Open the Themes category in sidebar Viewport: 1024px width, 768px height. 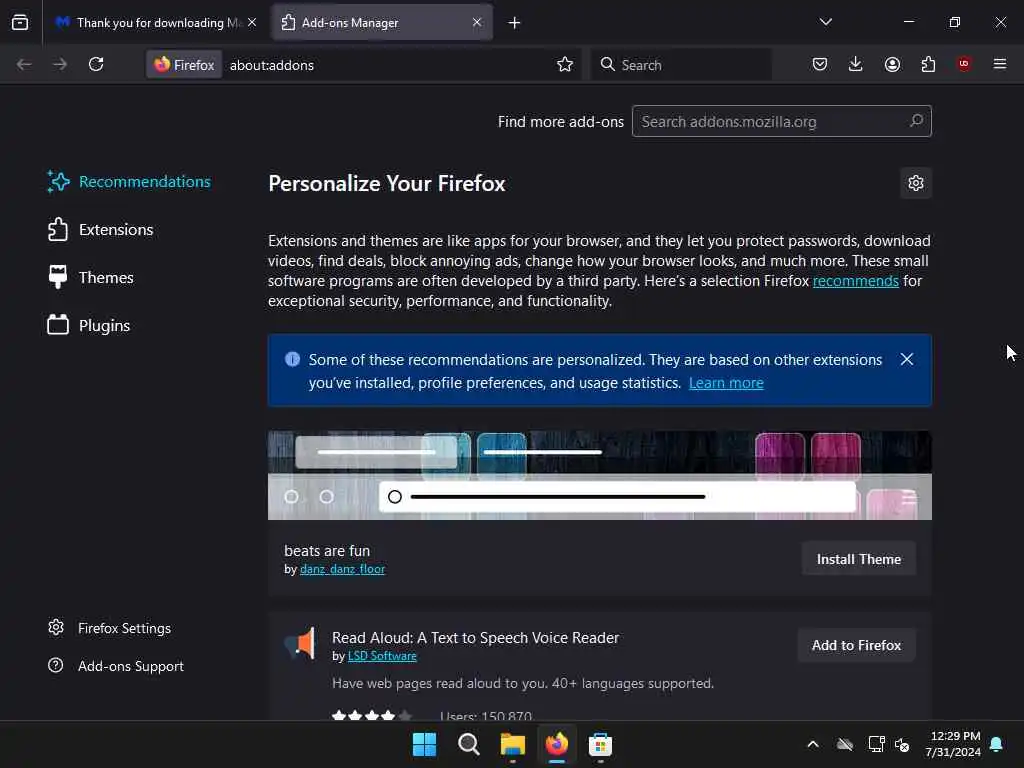pyautogui.click(x=91, y=278)
